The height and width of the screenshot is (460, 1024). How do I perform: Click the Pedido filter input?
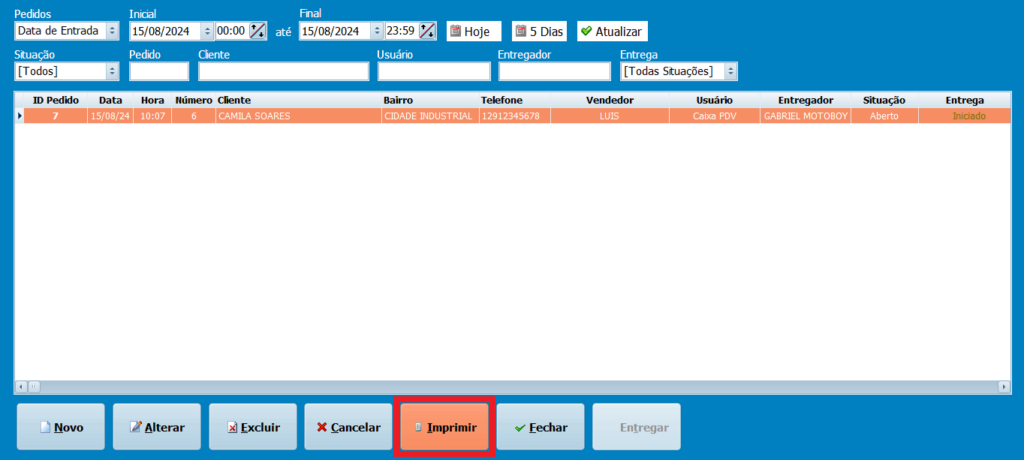click(159, 71)
